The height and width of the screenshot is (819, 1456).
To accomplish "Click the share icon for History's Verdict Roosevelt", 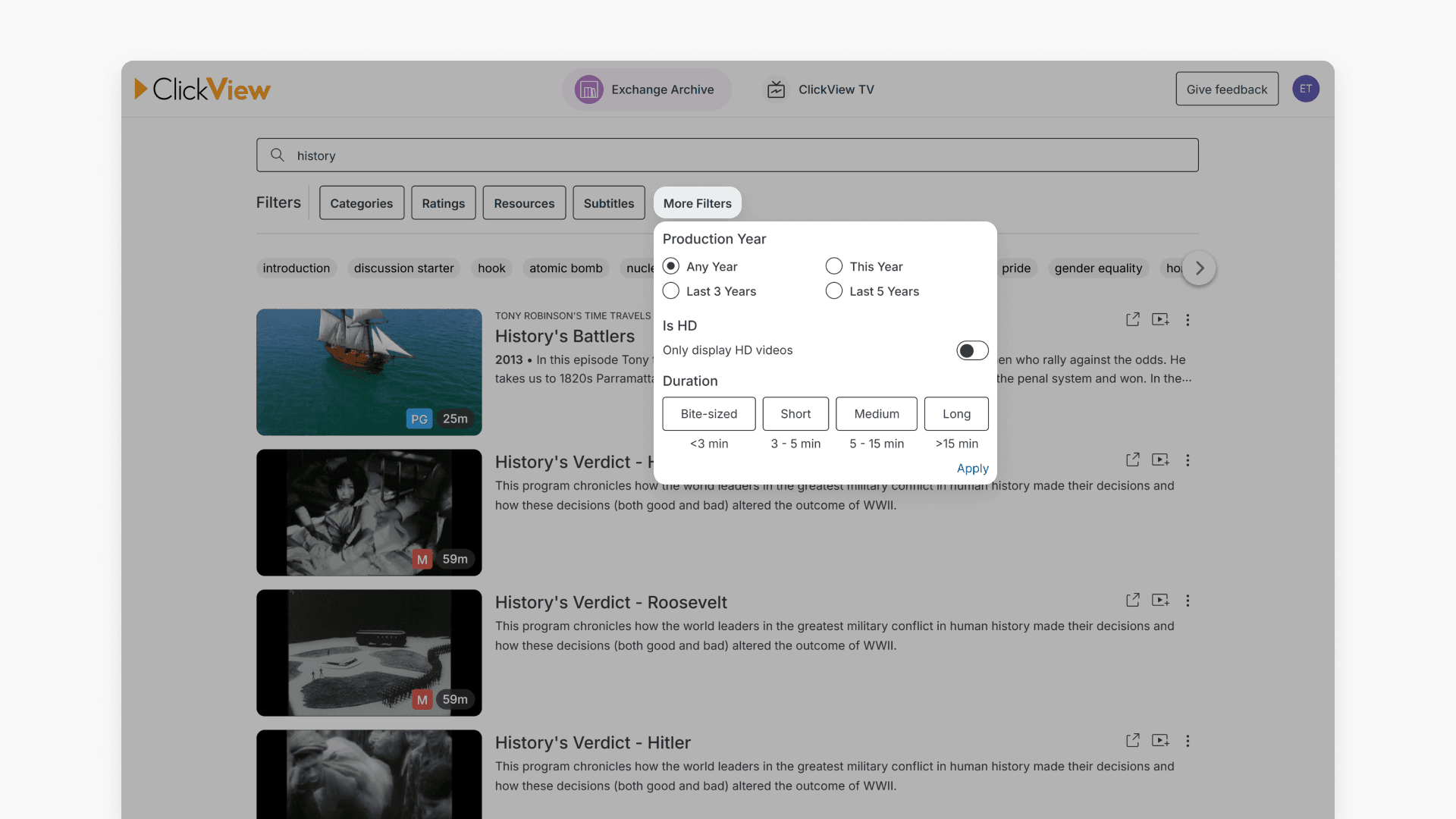I will [1132, 600].
